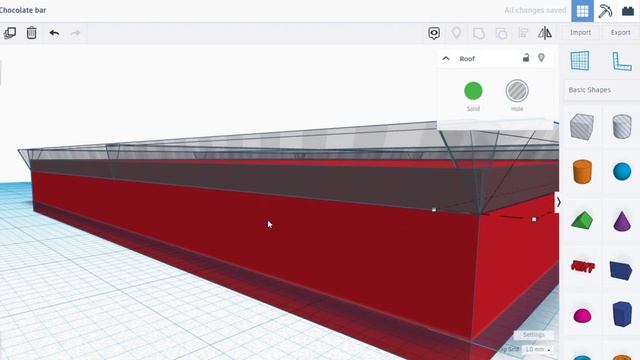Image resolution: width=640 pixels, height=360 pixels.
Task: Switch to 3D design grid view
Action: click(x=582, y=11)
